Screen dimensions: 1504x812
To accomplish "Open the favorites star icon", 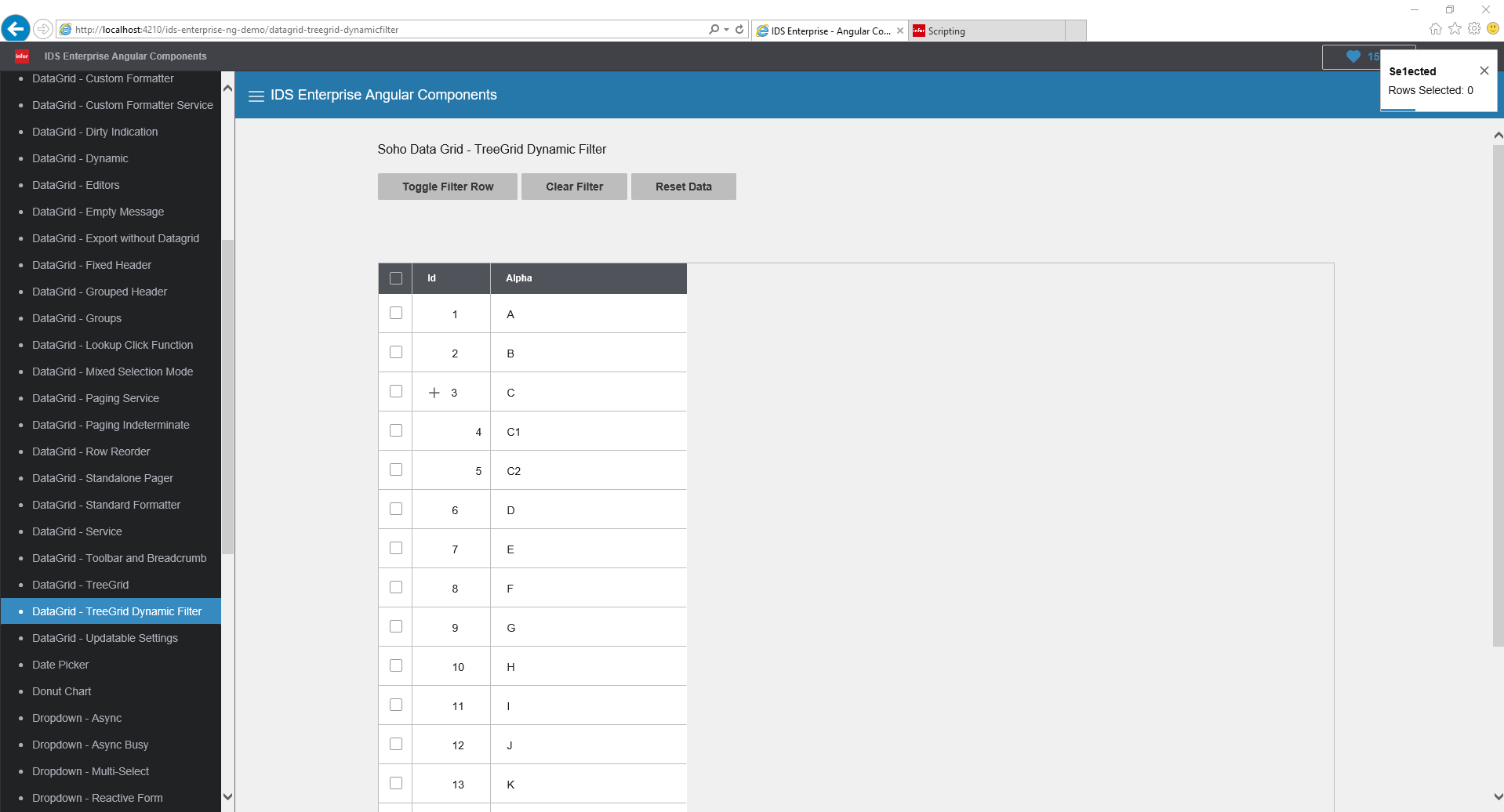I will 1455,29.
